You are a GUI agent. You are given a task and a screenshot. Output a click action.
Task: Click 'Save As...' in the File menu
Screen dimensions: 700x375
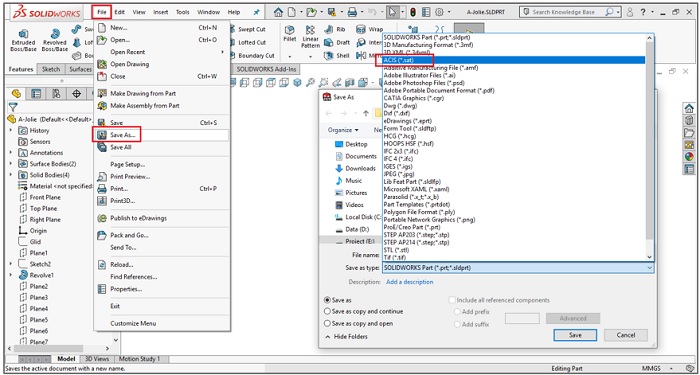(x=161, y=135)
